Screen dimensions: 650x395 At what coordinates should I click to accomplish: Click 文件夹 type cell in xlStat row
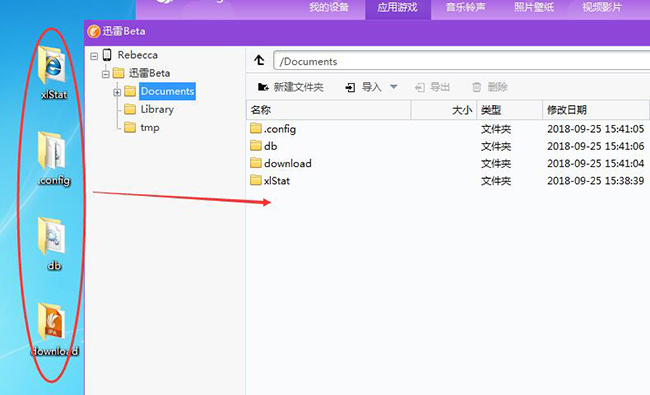pos(496,181)
